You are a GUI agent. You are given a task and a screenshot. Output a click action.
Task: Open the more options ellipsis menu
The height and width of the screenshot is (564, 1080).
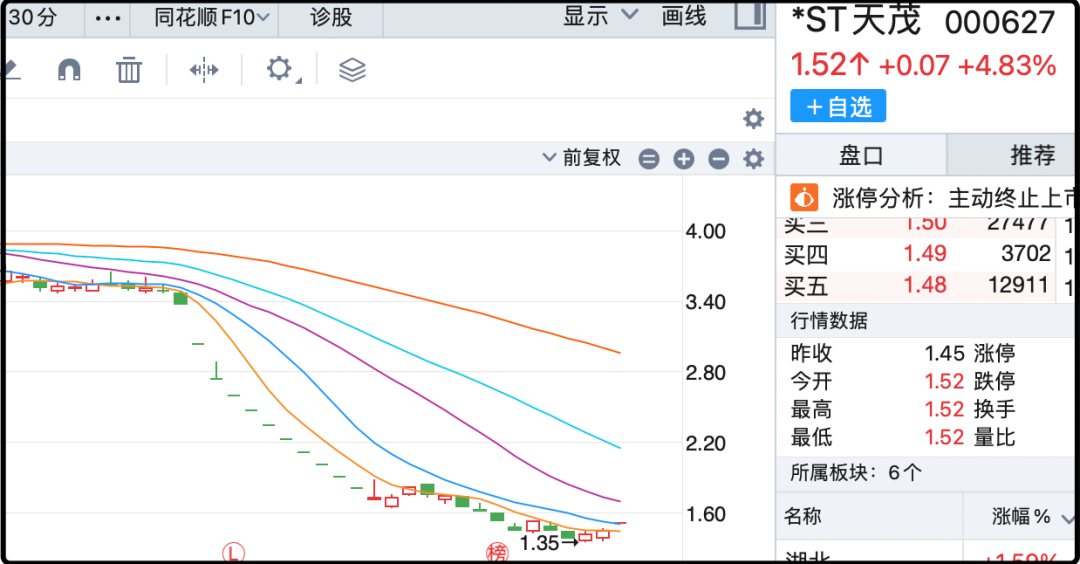point(108,19)
